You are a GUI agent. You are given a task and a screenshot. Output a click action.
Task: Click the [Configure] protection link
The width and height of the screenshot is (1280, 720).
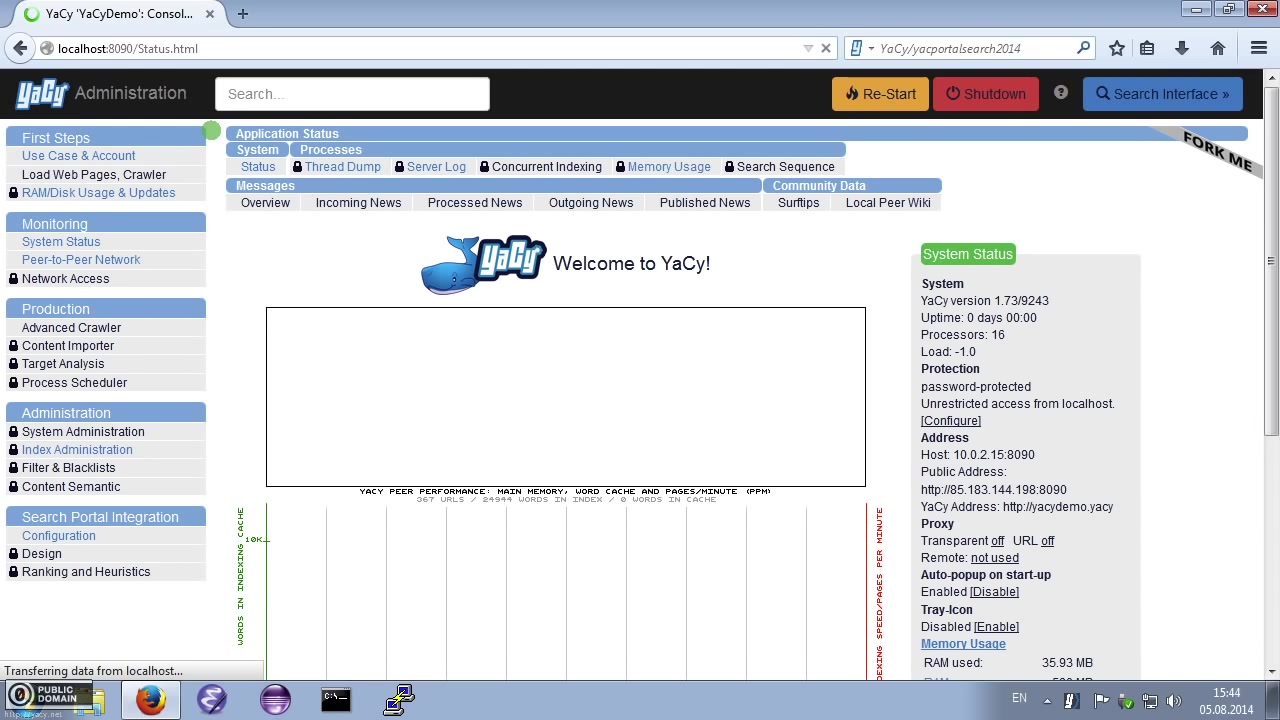point(951,421)
